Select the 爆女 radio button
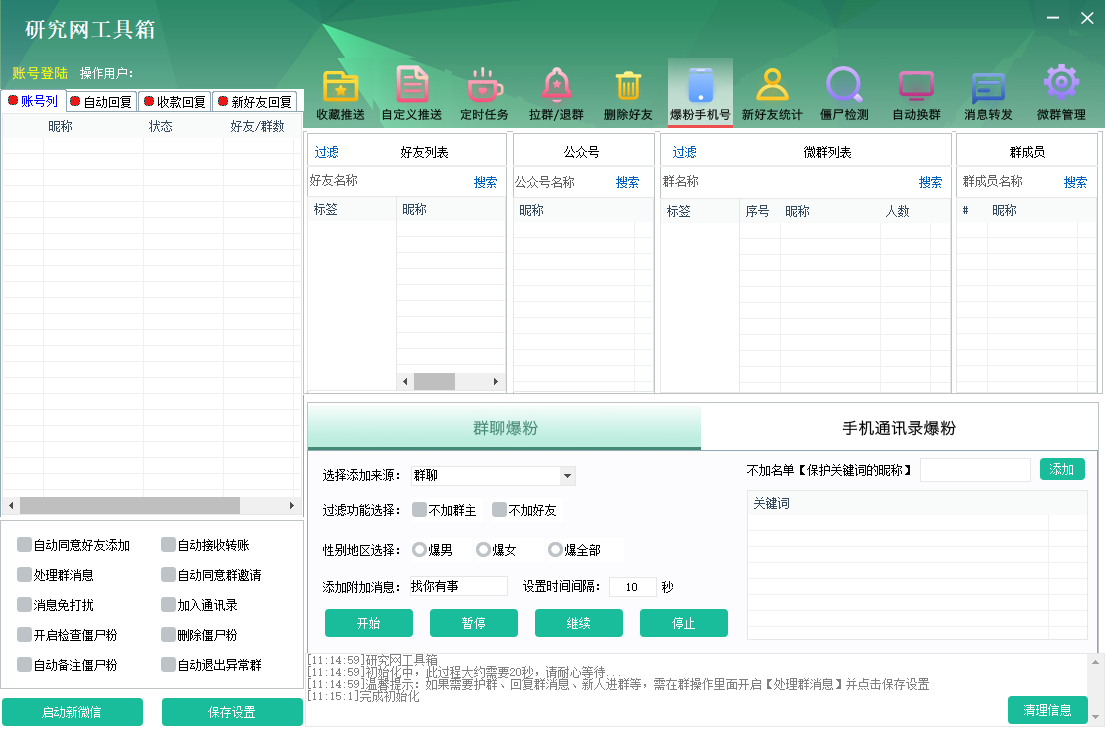Viewport: 1105px width, 740px height. pyautogui.click(x=485, y=548)
